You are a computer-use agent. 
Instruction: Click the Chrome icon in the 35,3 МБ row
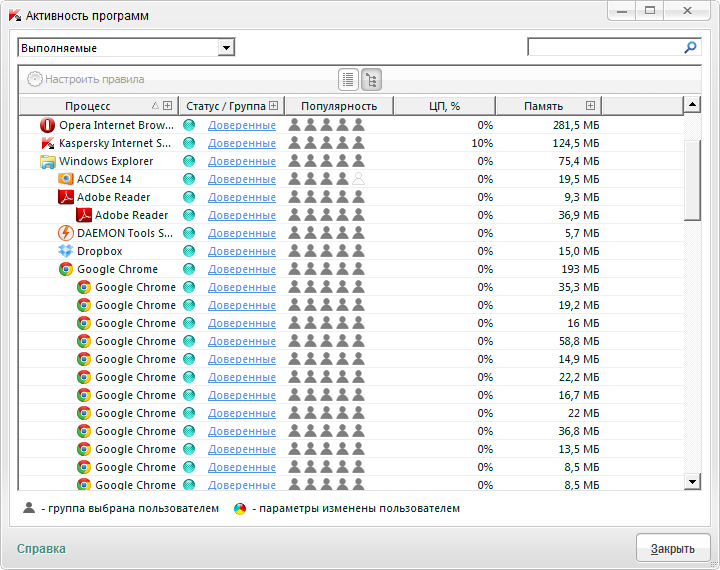[84, 287]
